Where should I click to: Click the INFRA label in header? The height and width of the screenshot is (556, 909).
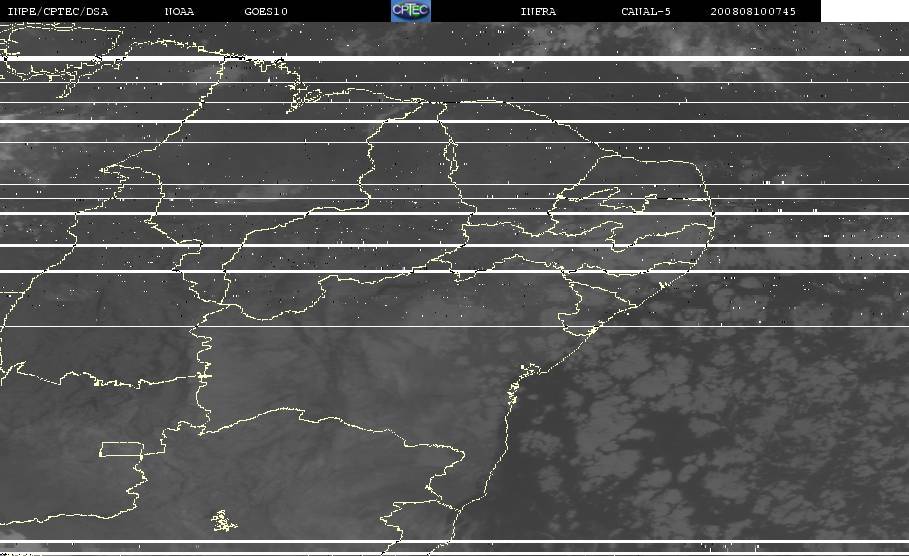point(538,12)
